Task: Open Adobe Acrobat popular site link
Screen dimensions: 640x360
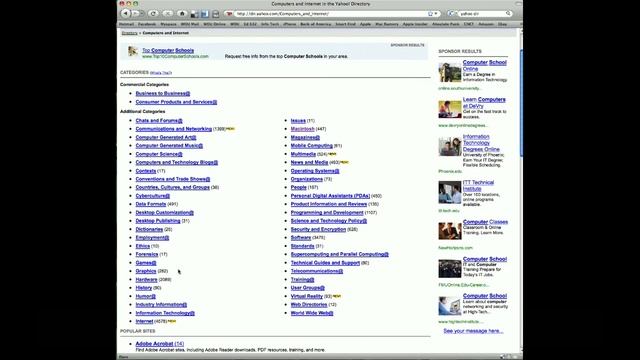Action: click(160, 344)
